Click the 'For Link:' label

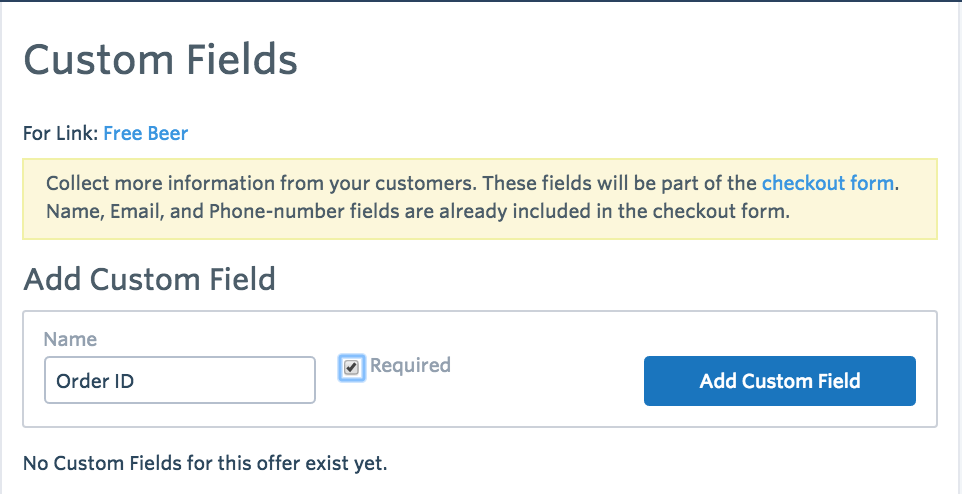coord(60,133)
